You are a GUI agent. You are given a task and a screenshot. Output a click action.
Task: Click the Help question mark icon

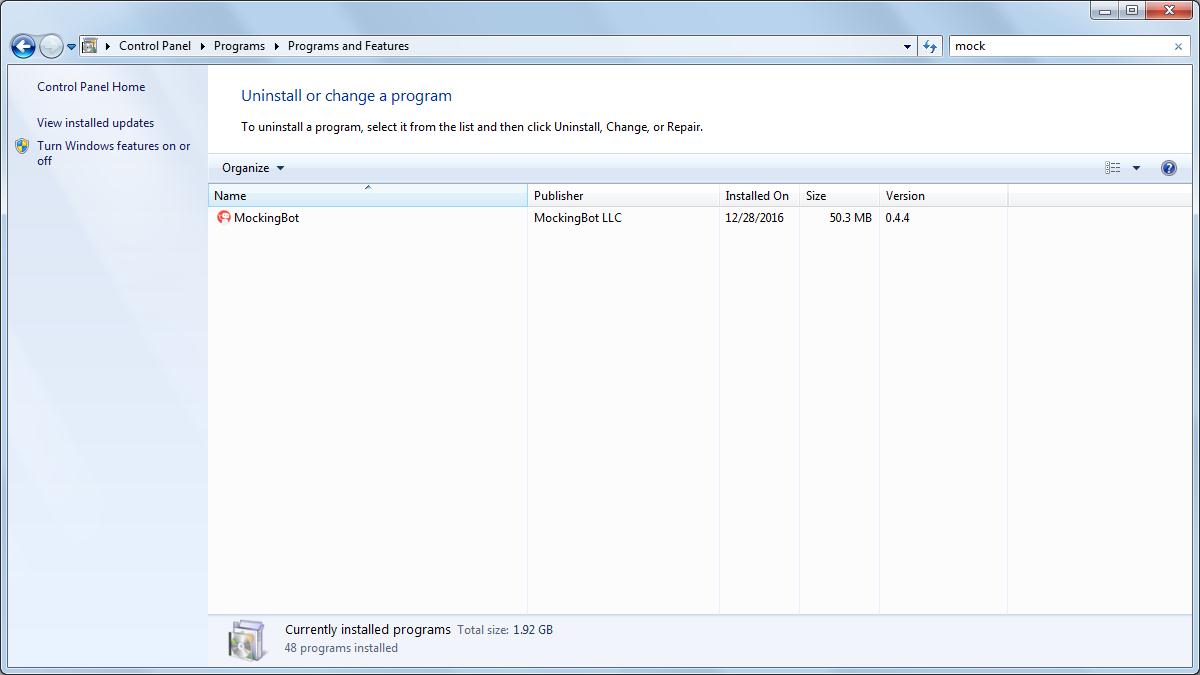pyautogui.click(x=1168, y=168)
